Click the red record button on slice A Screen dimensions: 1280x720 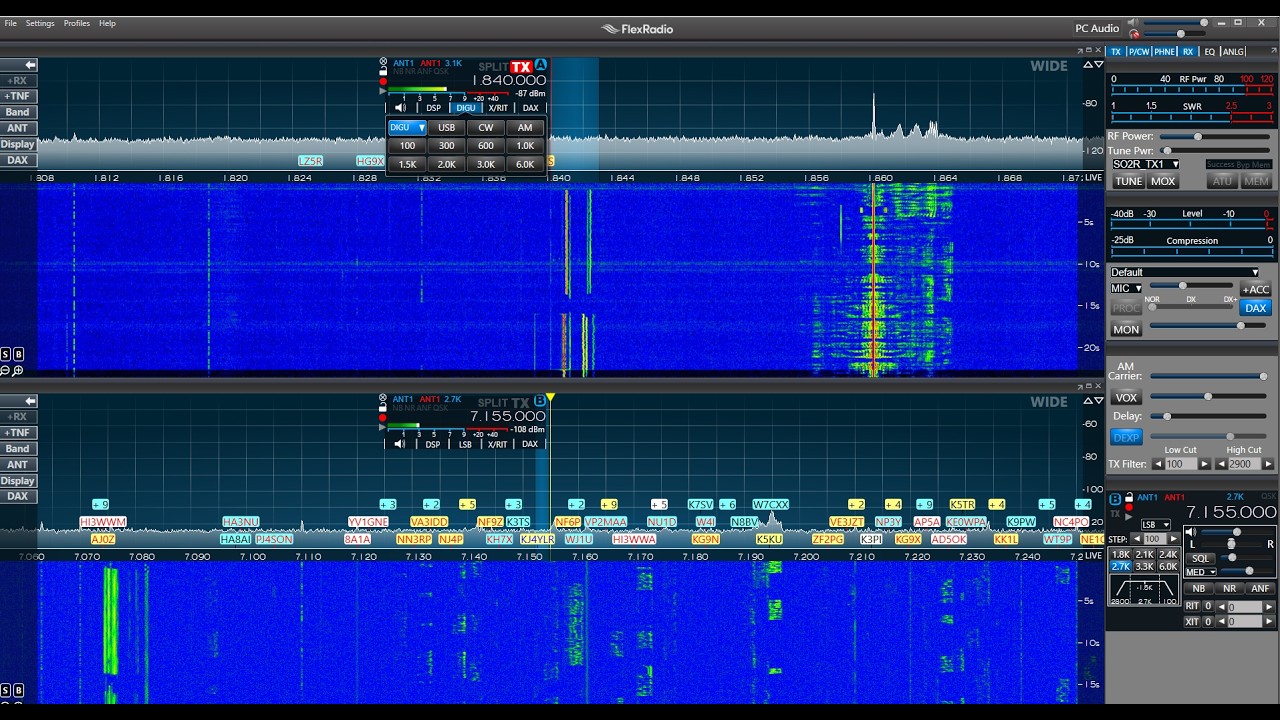[383, 81]
